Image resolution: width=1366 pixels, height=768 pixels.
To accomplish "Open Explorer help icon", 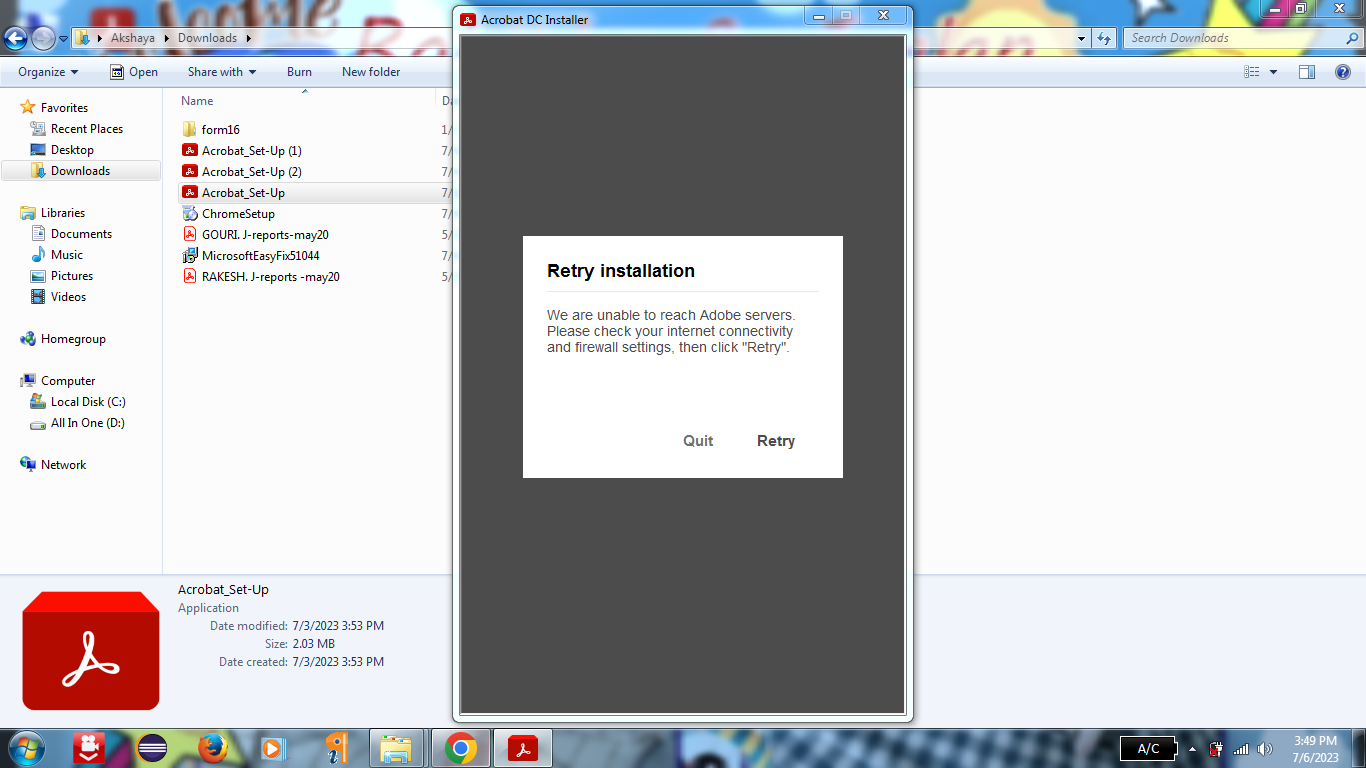I will pos(1343,72).
